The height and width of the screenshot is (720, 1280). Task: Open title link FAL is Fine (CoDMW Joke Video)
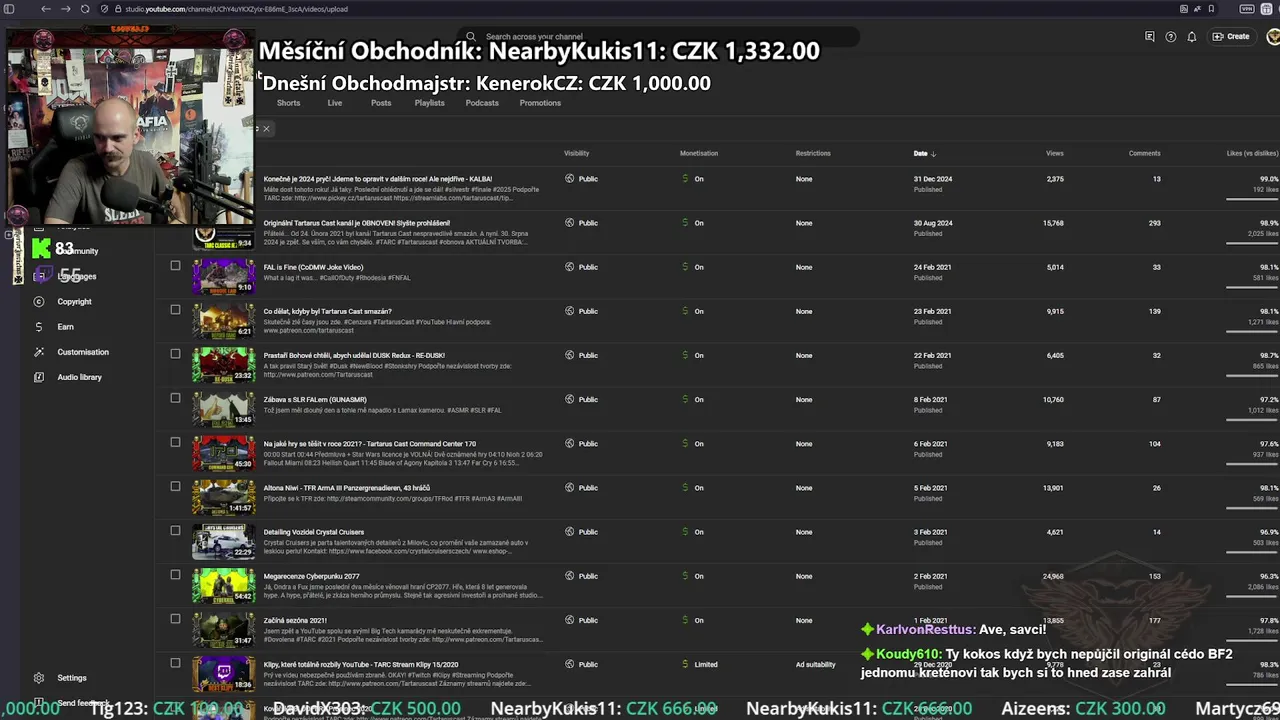(x=313, y=267)
